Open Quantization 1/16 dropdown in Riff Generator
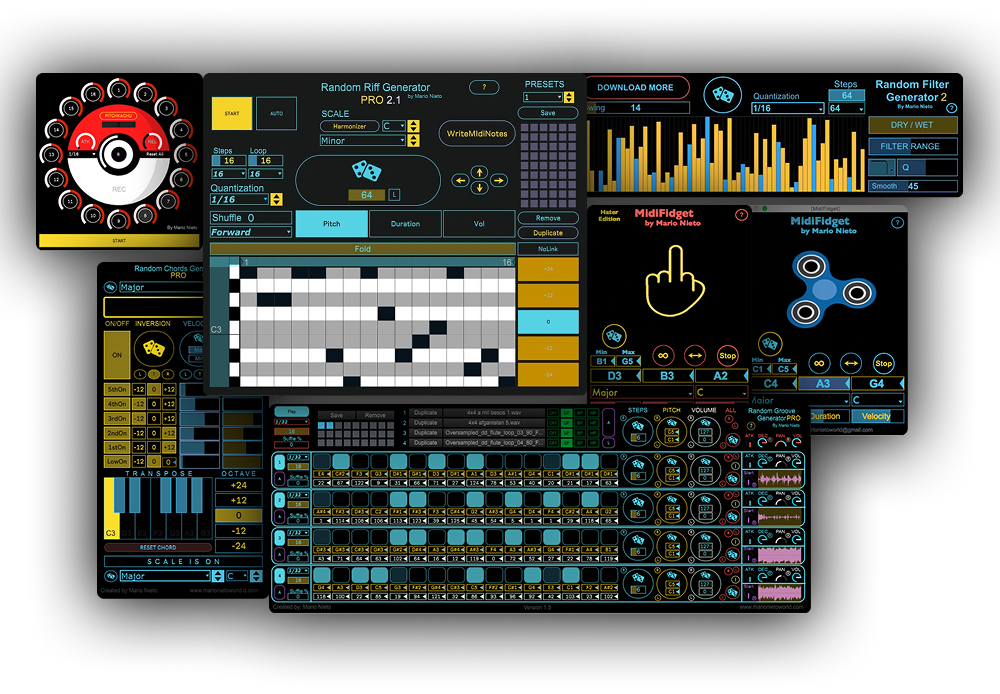Viewport: 1000px width, 694px height. click(240, 200)
